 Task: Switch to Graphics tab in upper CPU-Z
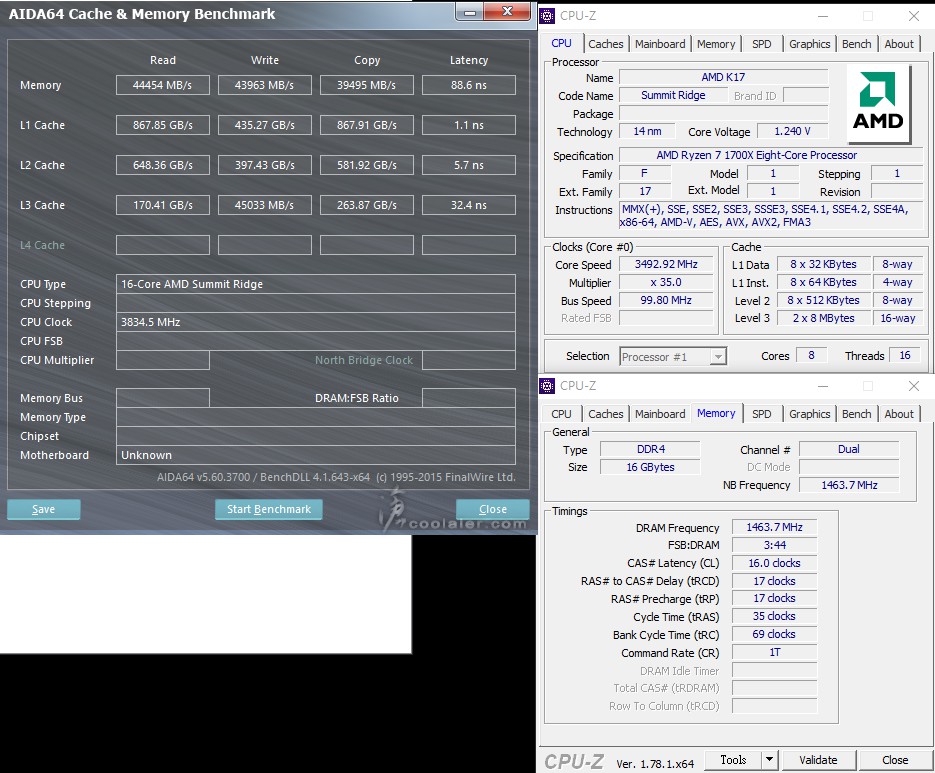[x=809, y=44]
